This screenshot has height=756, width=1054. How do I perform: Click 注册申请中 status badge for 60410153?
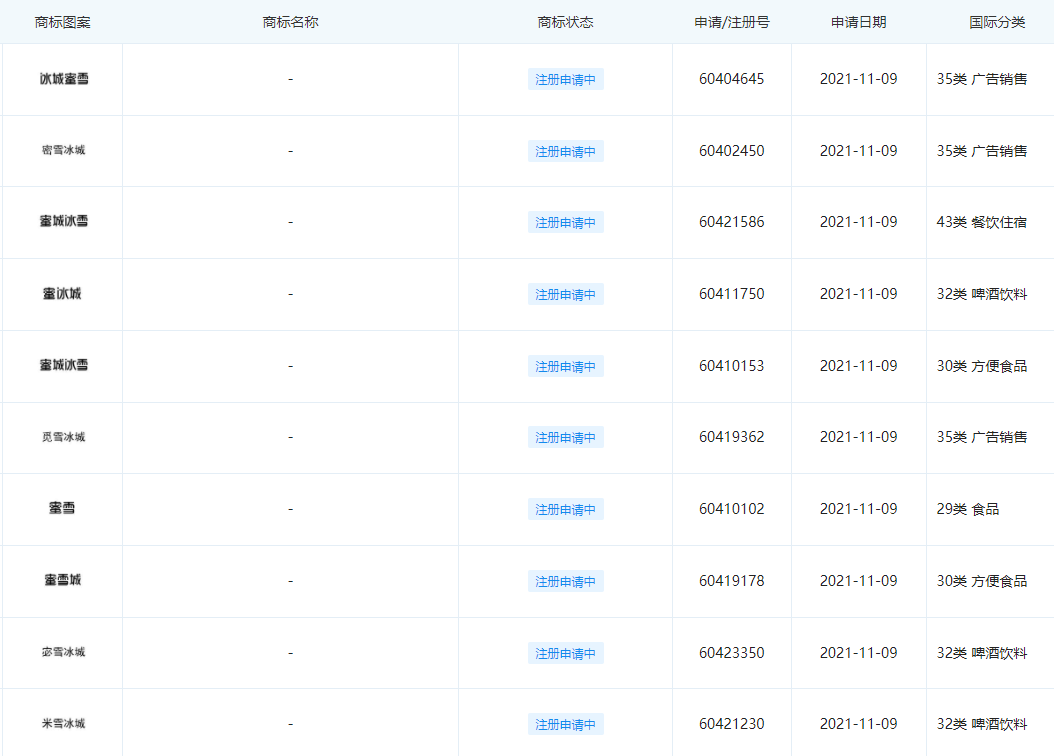pyautogui.click(x=565, y=366)
